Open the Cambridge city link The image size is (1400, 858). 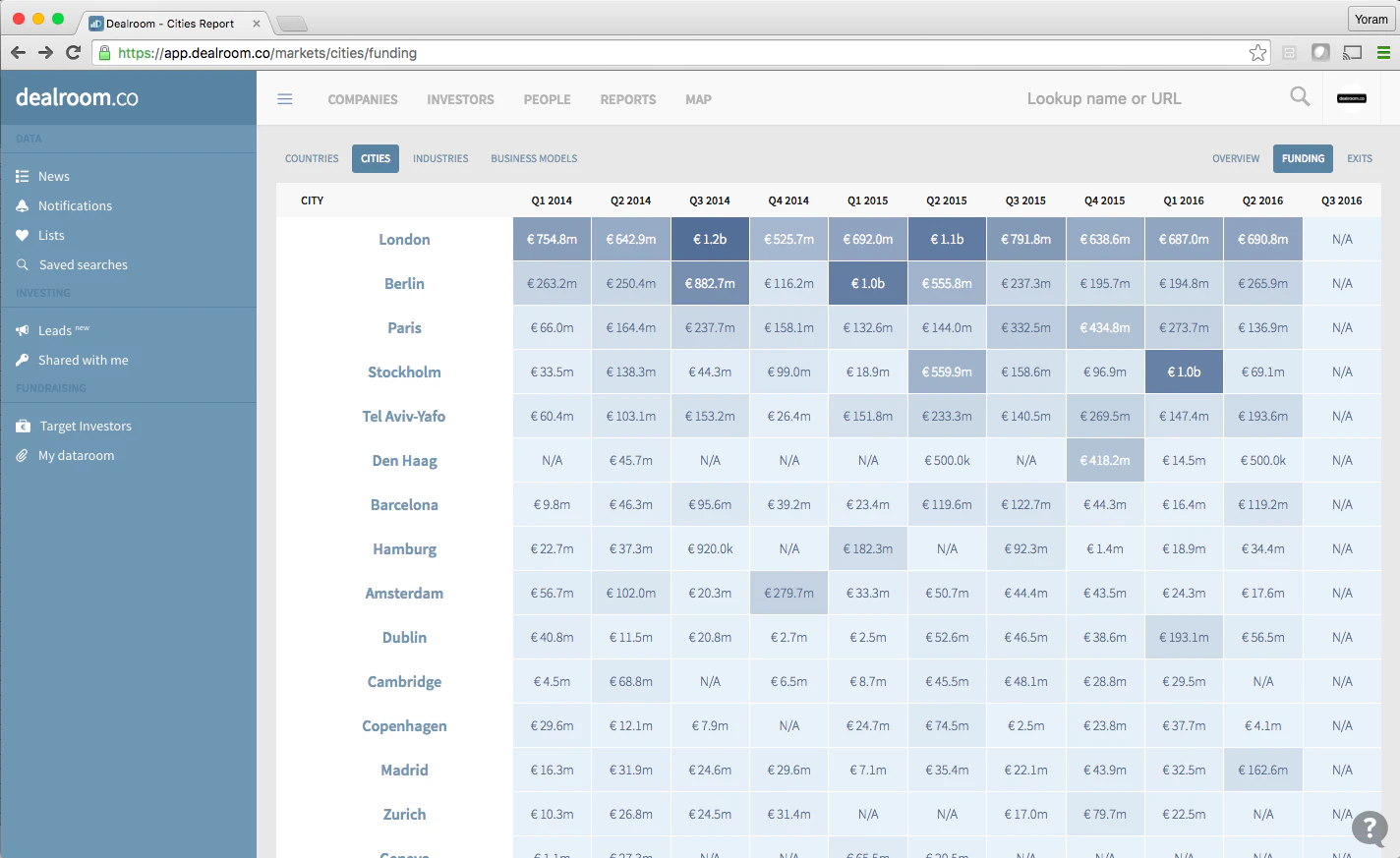click(404, 682)
